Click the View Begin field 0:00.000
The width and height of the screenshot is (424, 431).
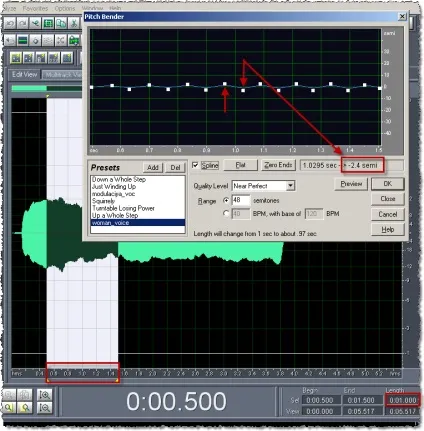[320, 411]
